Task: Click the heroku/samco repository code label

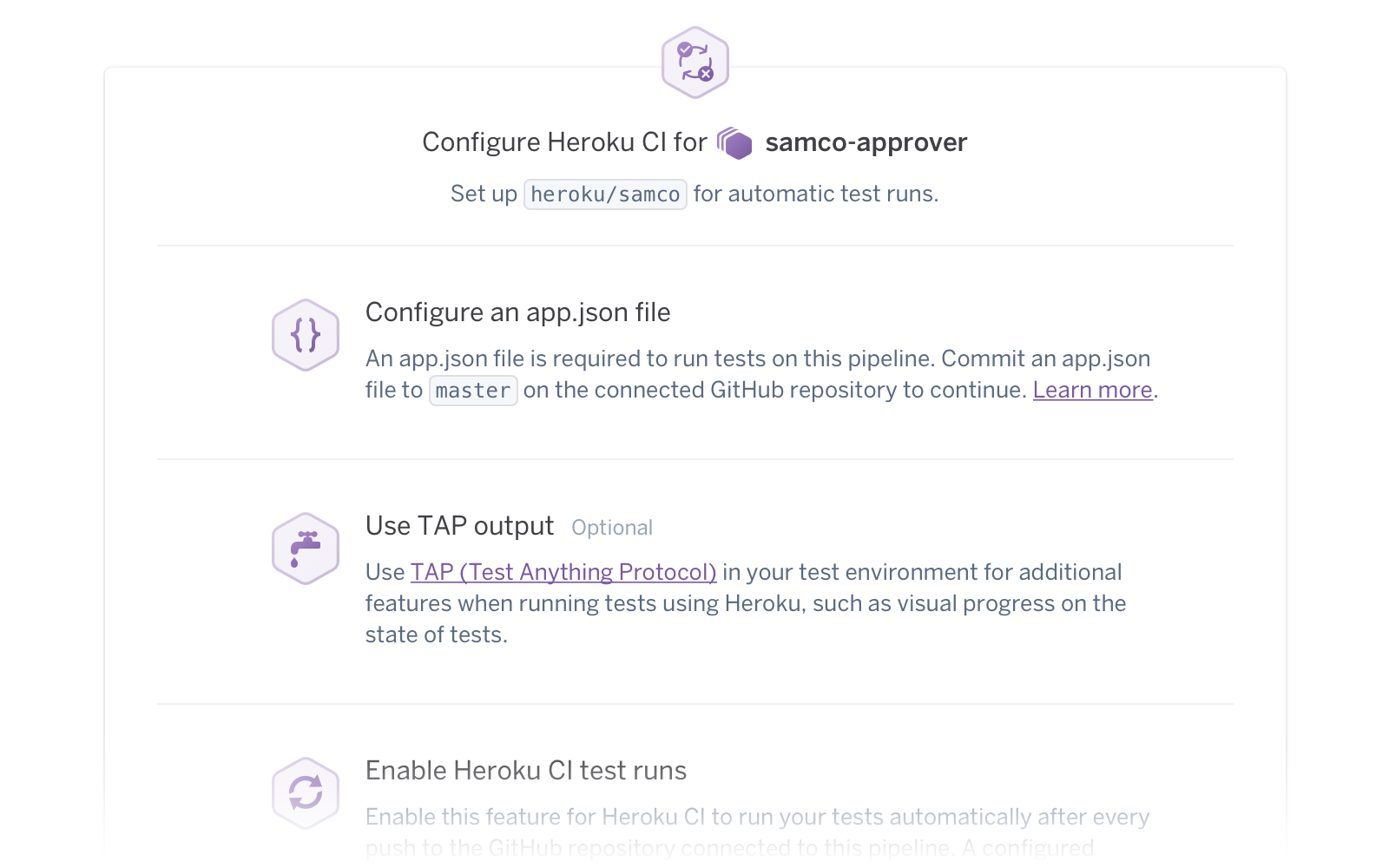Action: pyautogui.click(x=605, y=194)
